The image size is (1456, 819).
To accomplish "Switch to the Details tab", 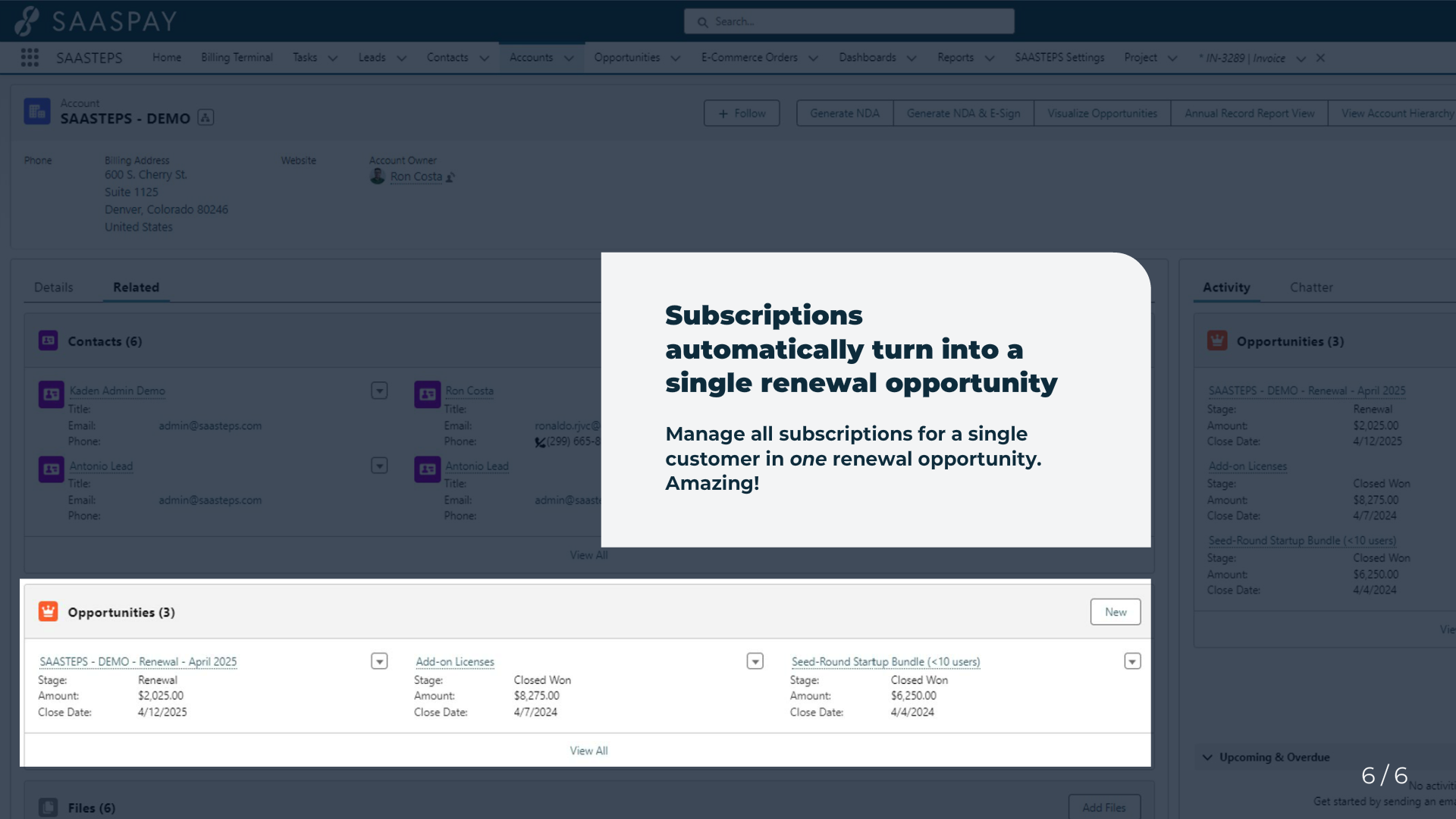I will coord(54,287).
